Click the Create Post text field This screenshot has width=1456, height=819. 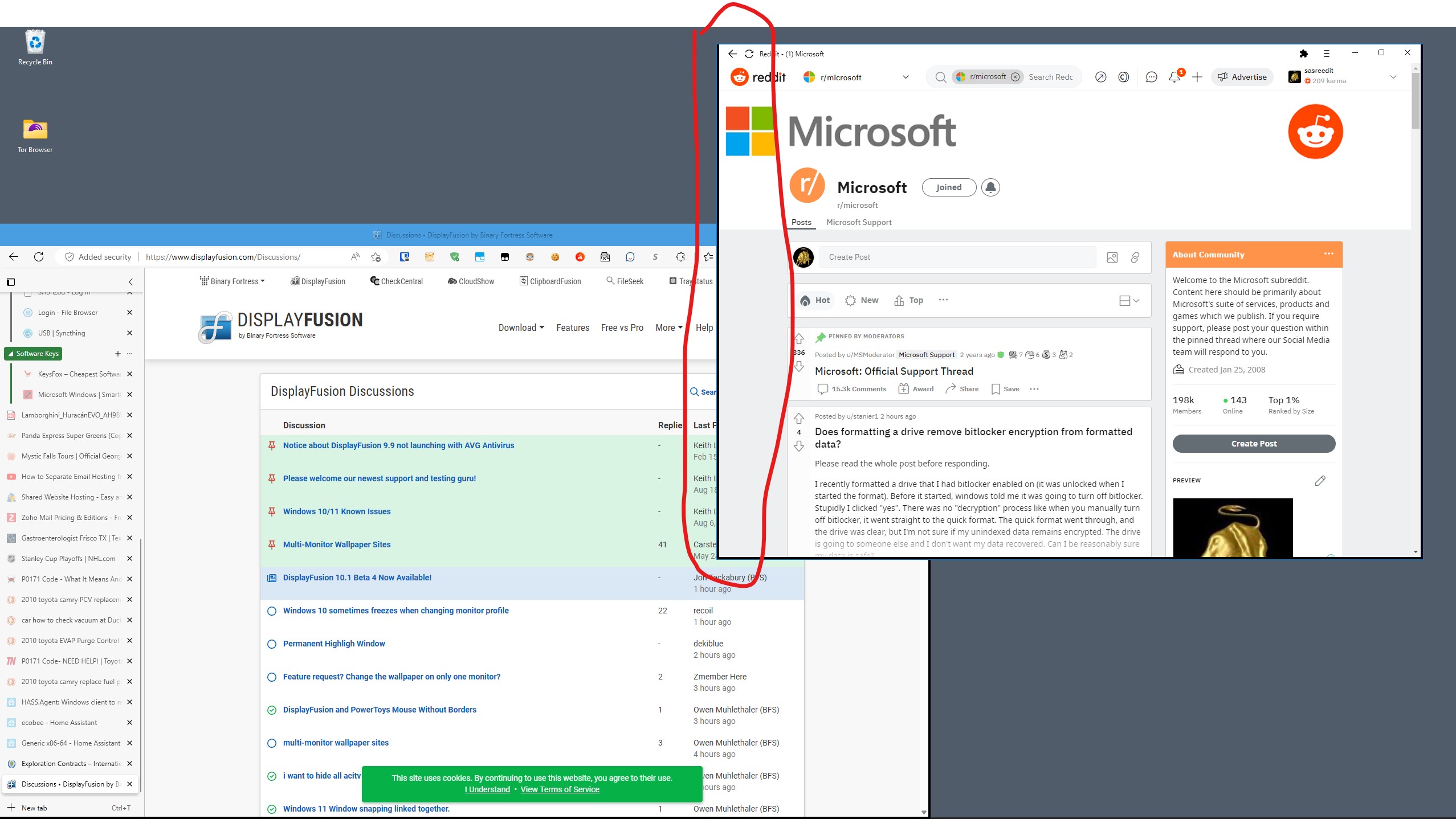[957, 257]
